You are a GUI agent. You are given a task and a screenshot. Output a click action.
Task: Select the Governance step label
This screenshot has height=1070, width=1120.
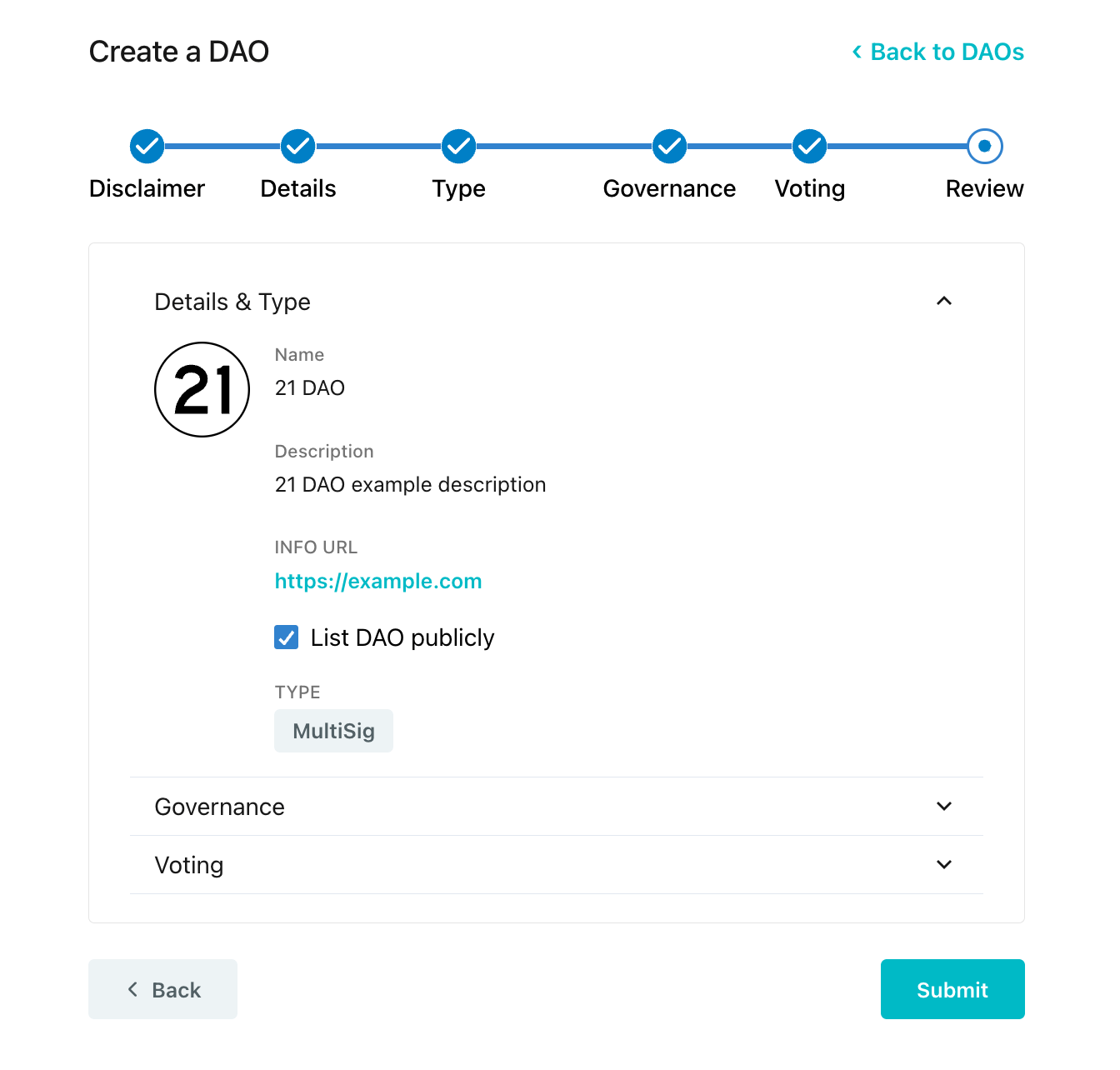(669, 189)
